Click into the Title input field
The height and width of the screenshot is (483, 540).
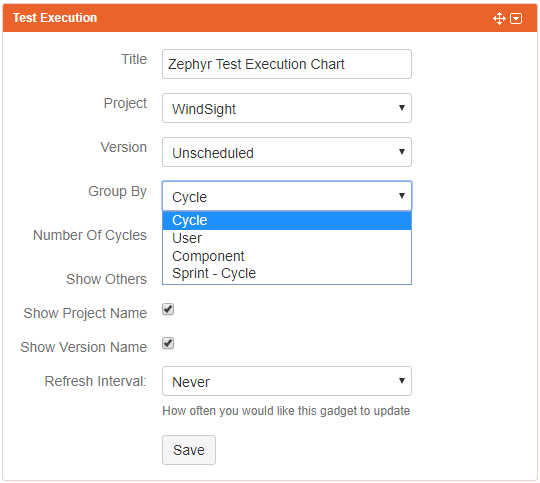(x=287, y=64)
